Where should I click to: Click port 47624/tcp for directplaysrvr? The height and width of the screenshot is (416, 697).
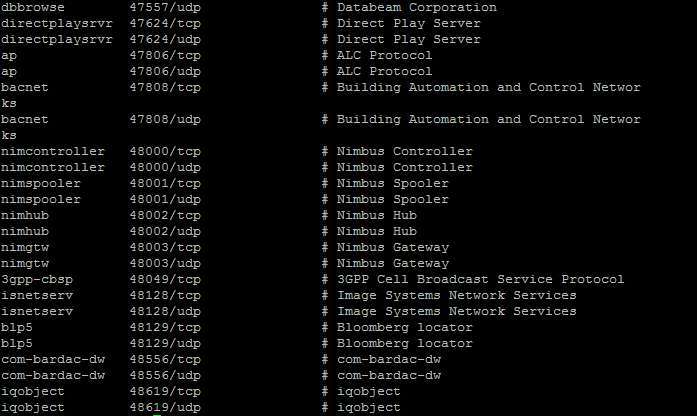[x=165, y=24]
